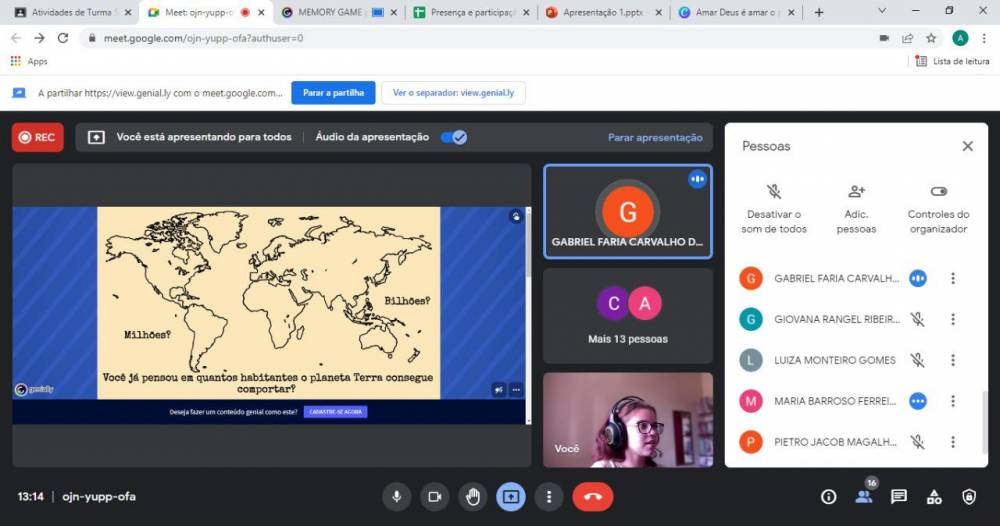
Task: Toggle the Áudio da apresentação switch
Action: pyautogui.click(x=454, y=137)
